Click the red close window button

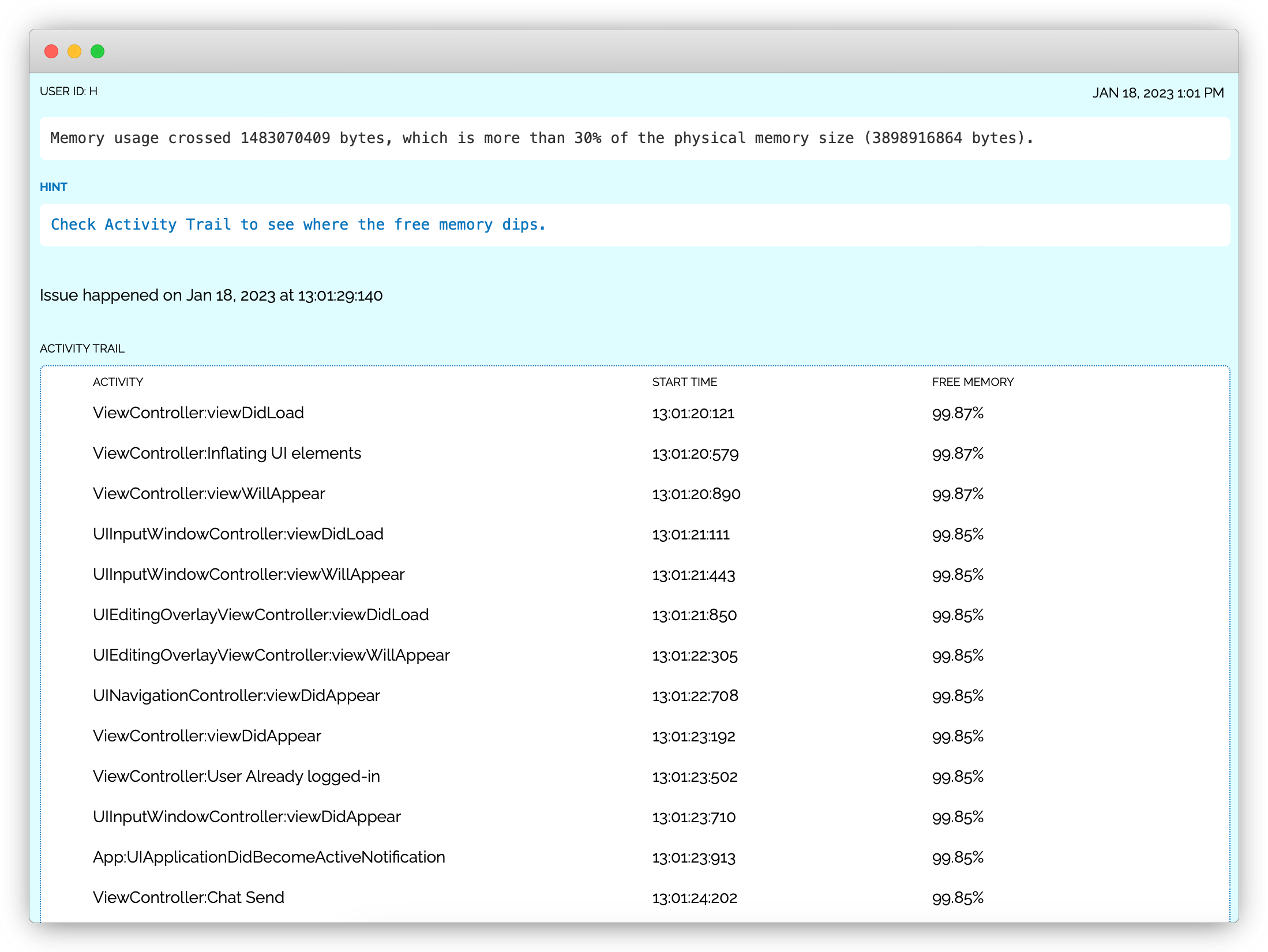[x=51, y=52]
